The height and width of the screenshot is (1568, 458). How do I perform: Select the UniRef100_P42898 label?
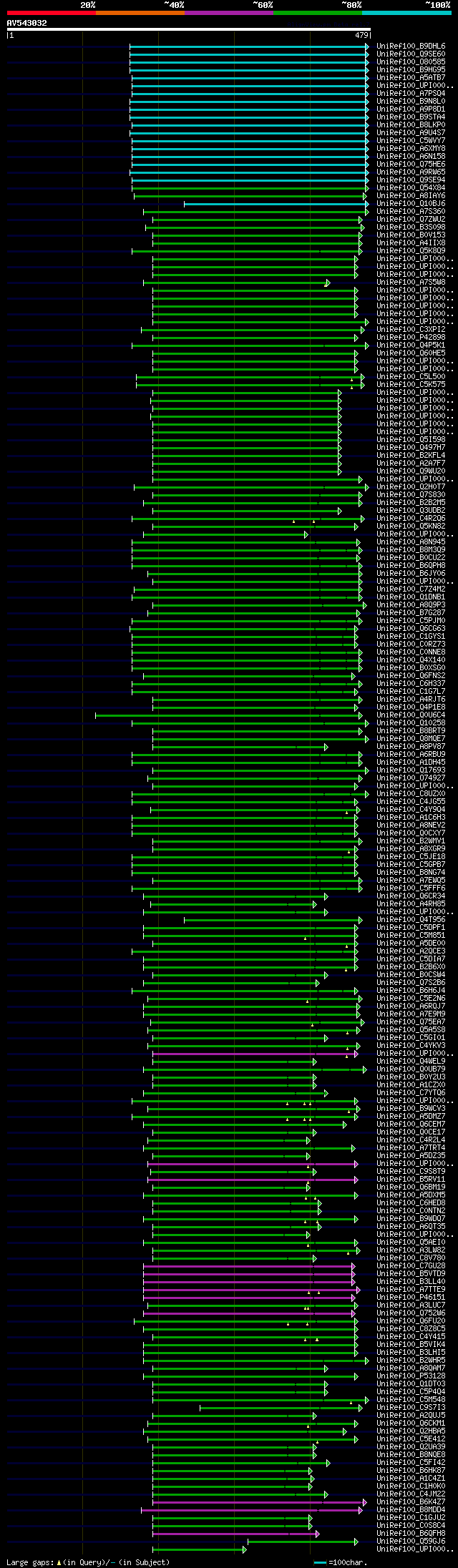[x=411, y=337]
